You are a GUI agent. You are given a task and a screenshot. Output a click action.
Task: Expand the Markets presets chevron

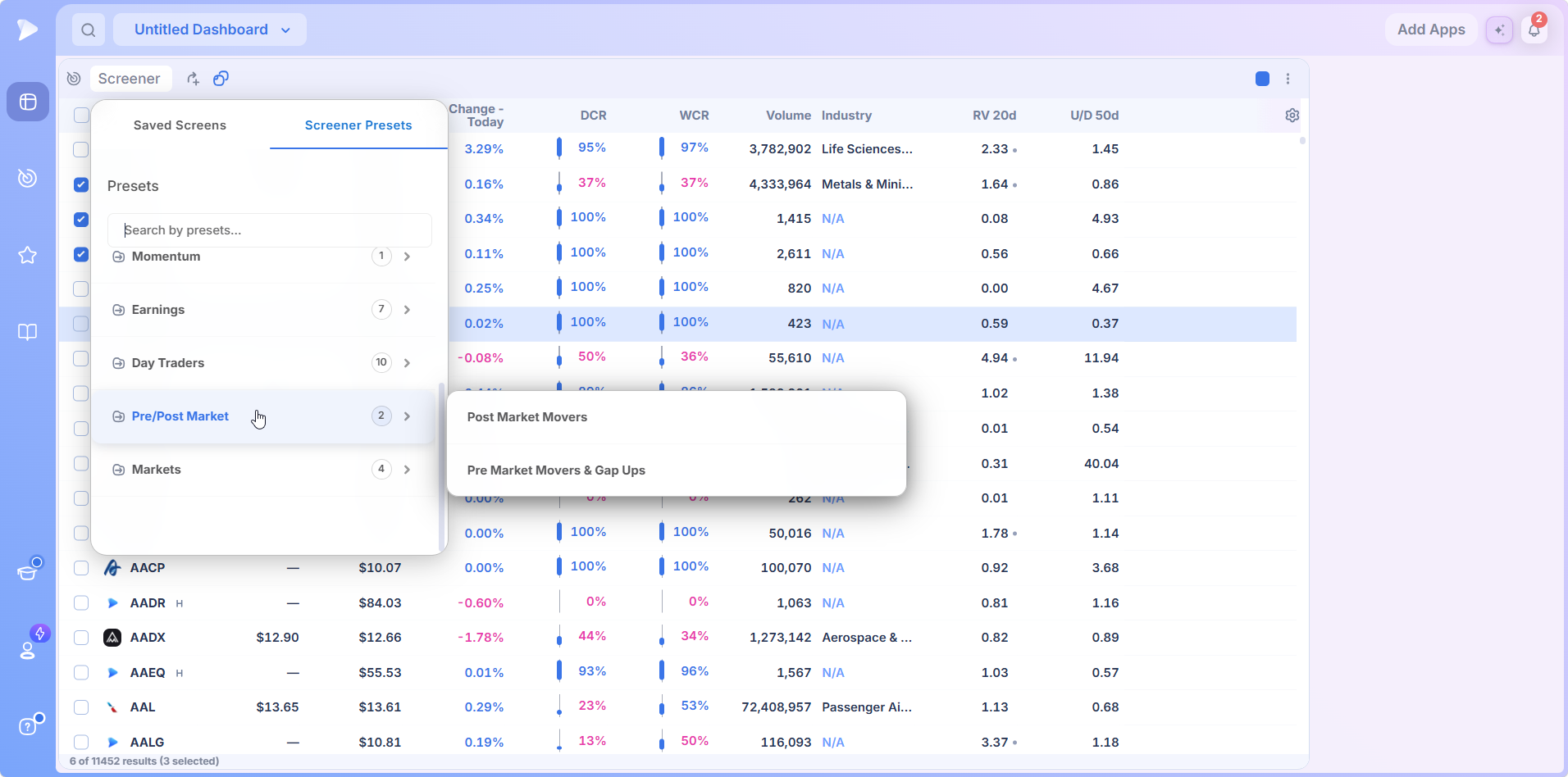coord(407,470)
